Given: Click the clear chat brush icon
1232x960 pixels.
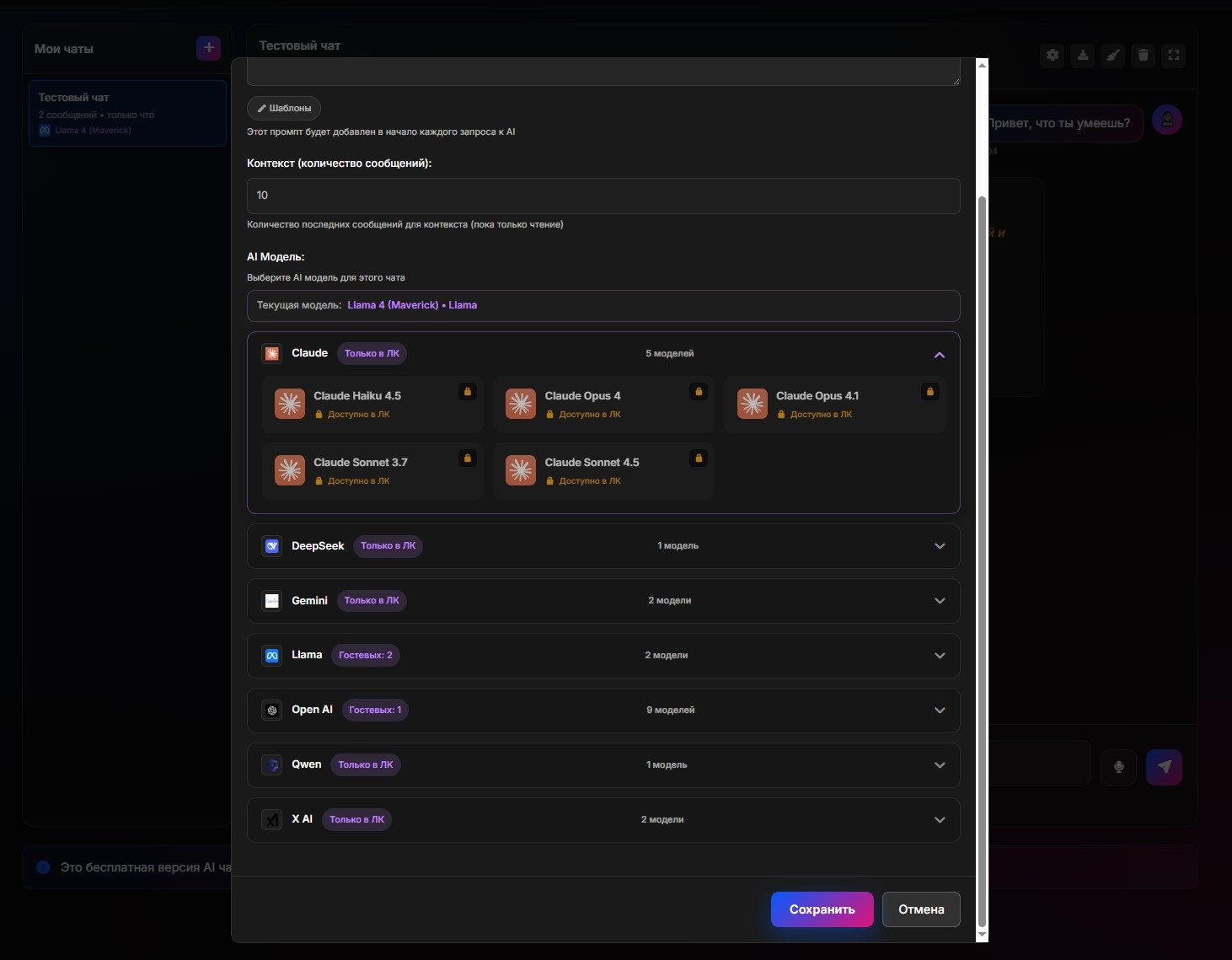Looking at the screenshot, I should tap(1113, 56).
